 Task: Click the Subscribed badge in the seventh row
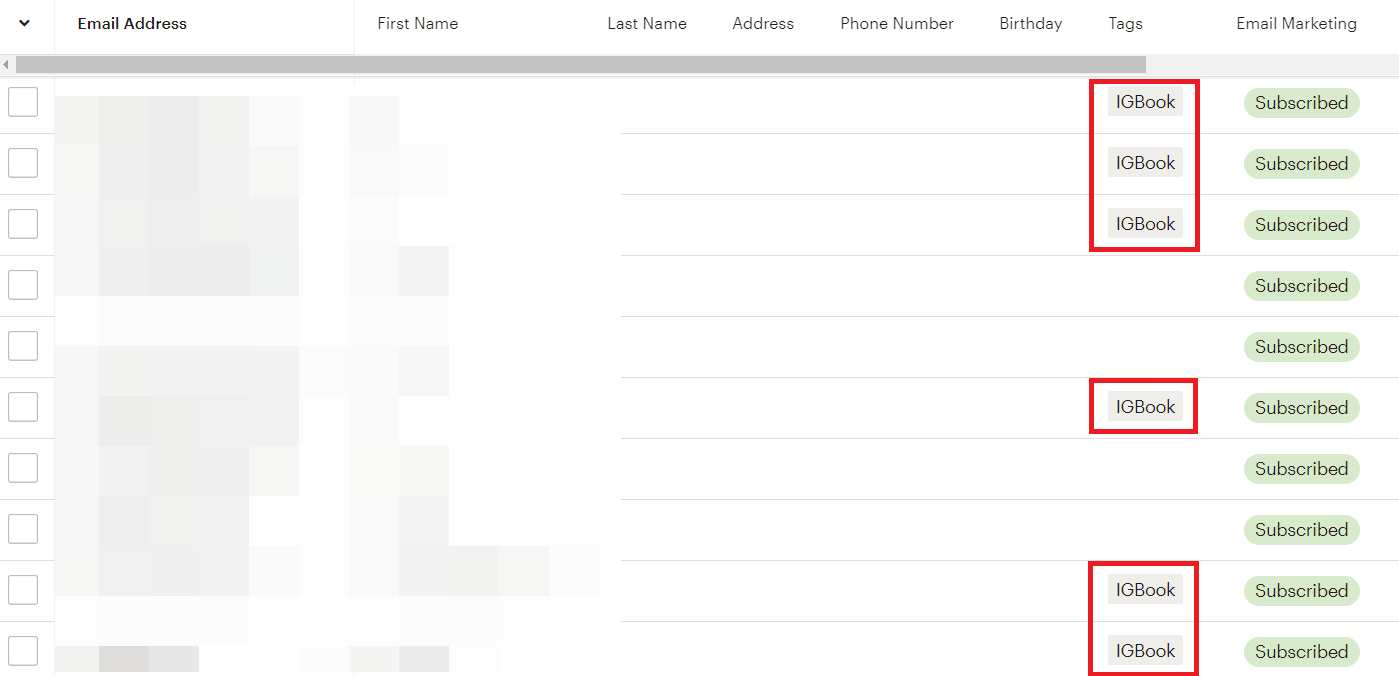1302,469
